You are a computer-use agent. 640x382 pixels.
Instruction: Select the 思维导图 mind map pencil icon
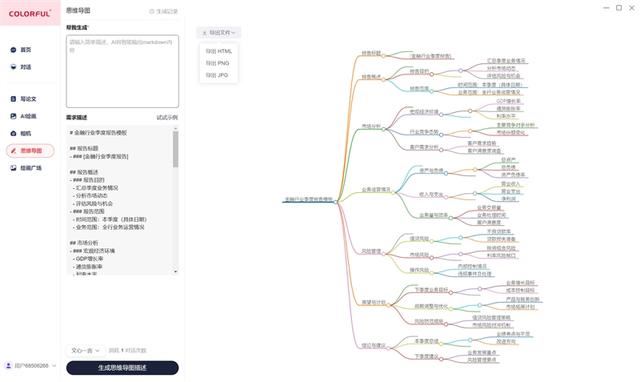(13, 151)
